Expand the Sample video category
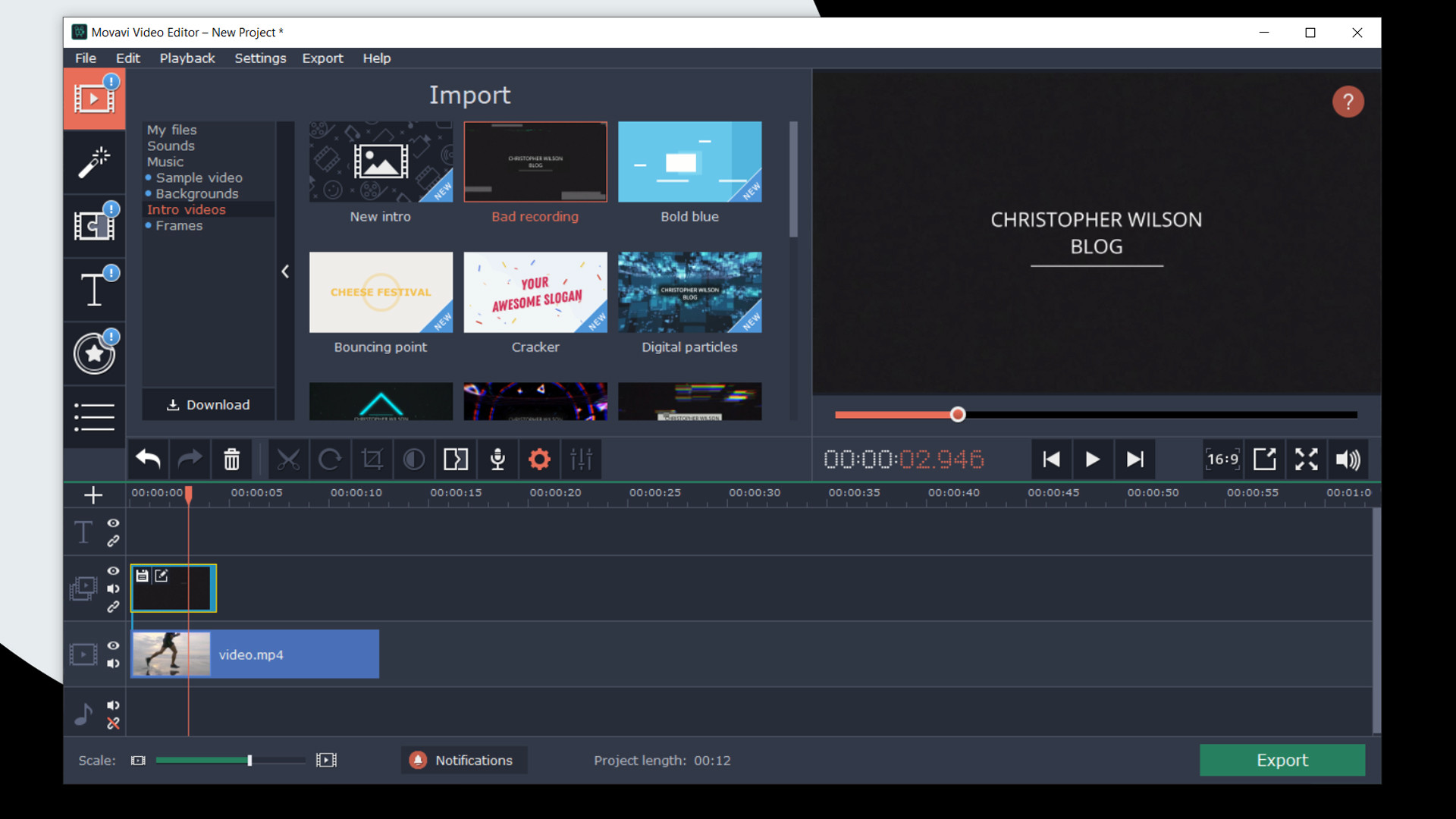The image size is (1456, 819). click(200, 177)
